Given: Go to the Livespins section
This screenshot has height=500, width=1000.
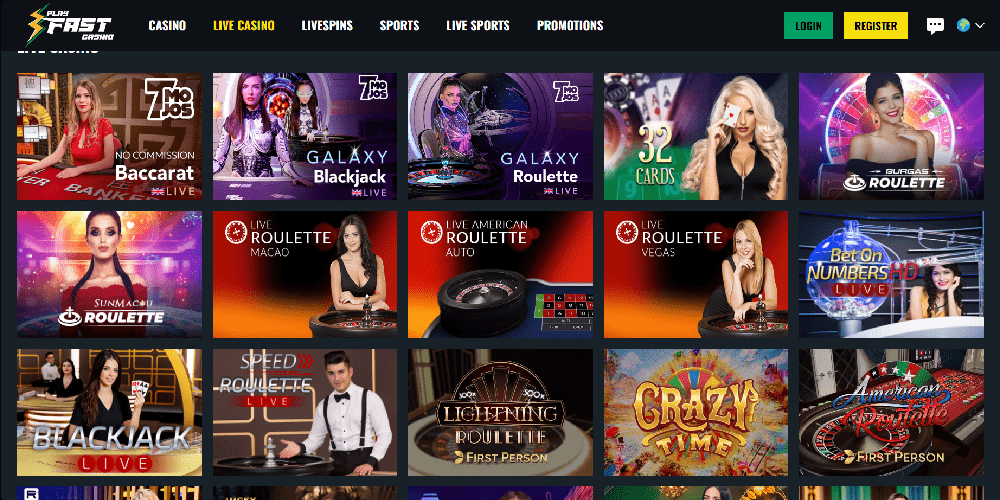Looking at the screenshot, I should click(327, 26).
